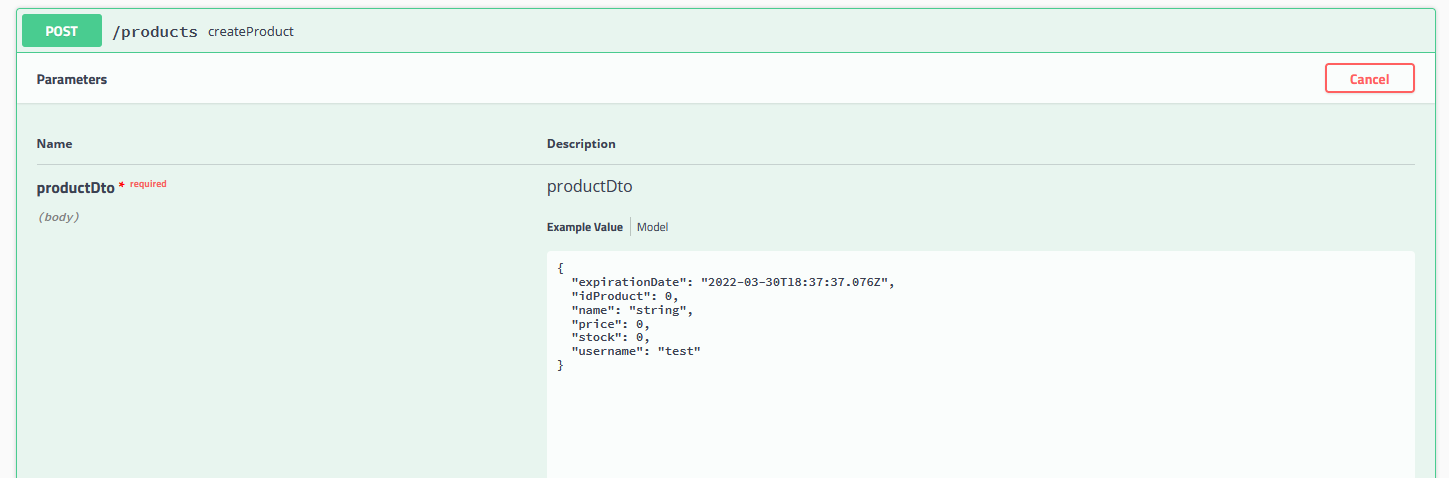This screenshot has height=478, width=1449.
Task: Click the red required label
Action: (148, 184)
